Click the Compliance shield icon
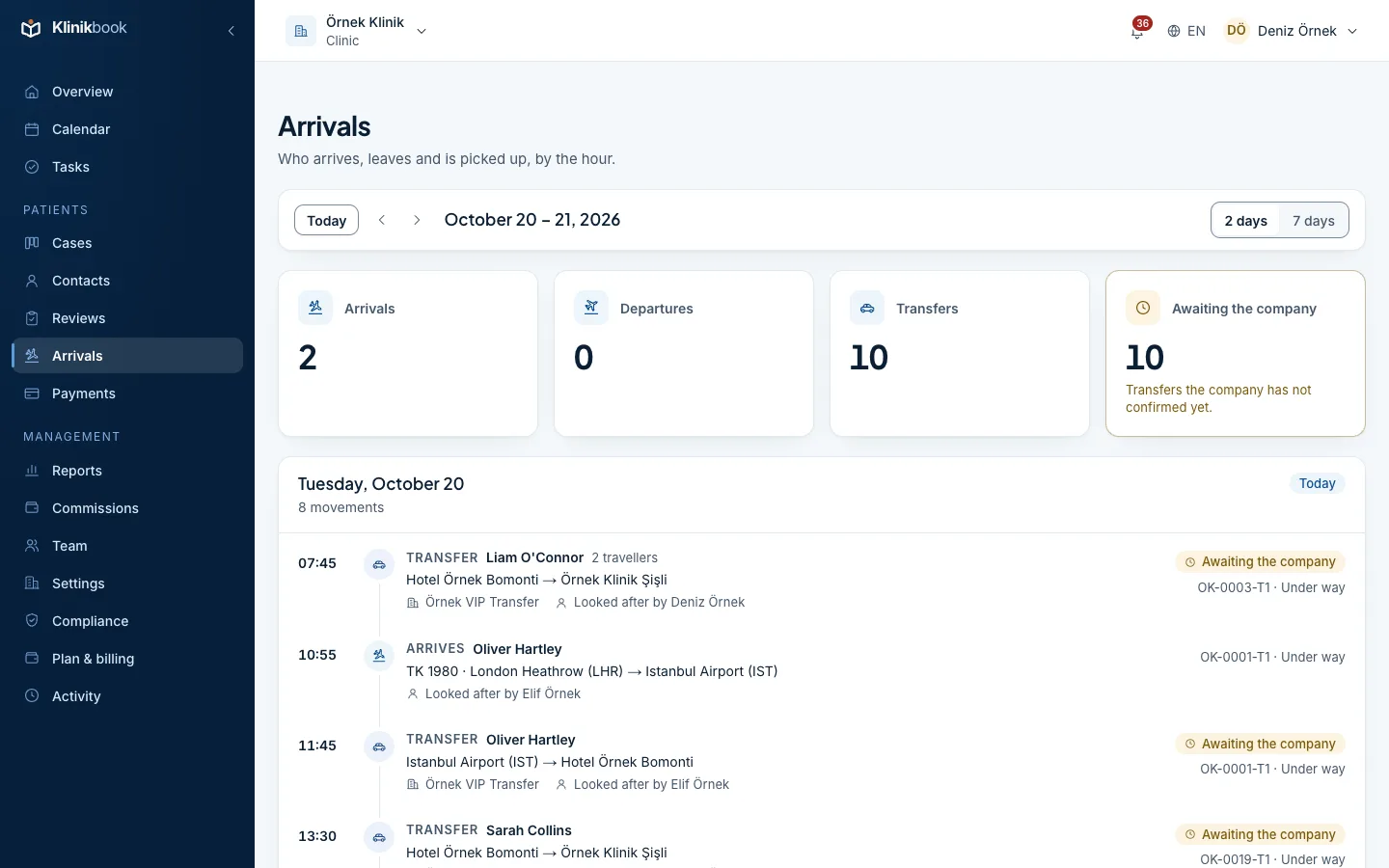Viewport: 1389px width, 868px height. [32, 621]
